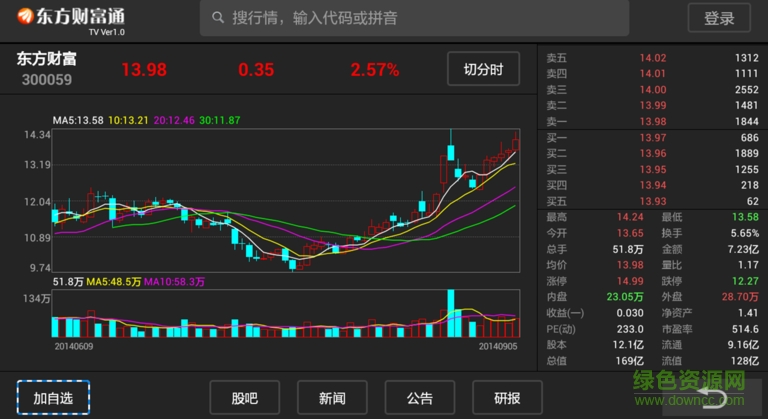Click 流通 value 9.16亿

coord(743,345)
